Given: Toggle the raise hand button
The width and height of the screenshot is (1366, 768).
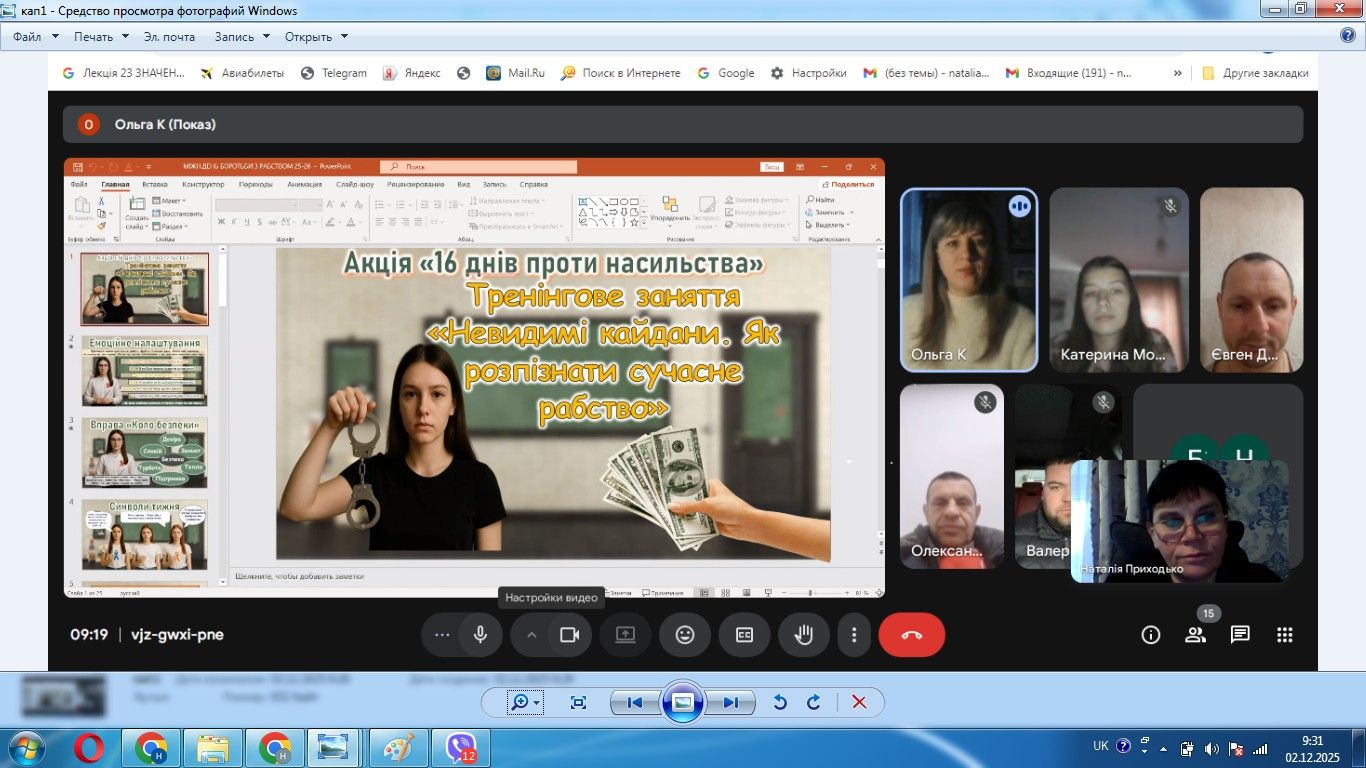Looking at the screenshot, I should tap(804, 635).
